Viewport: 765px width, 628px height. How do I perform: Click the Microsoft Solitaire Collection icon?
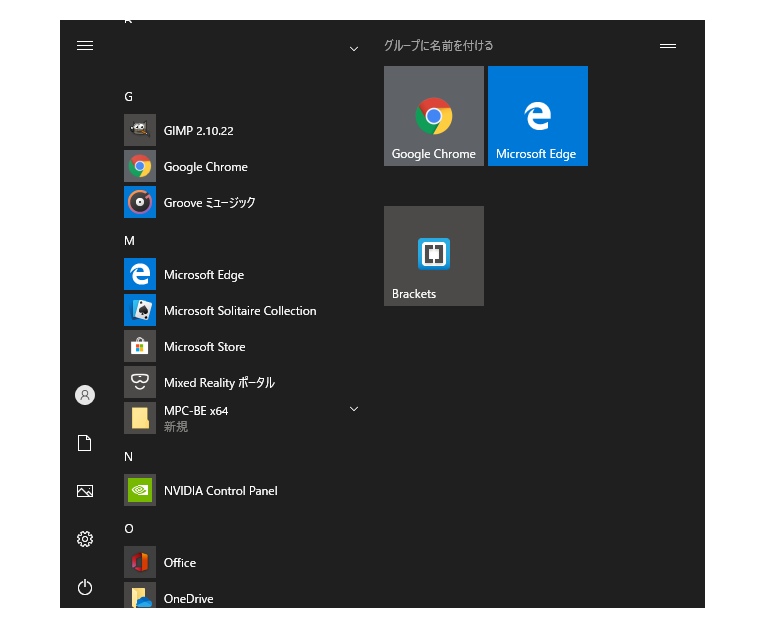pos(140,310)
